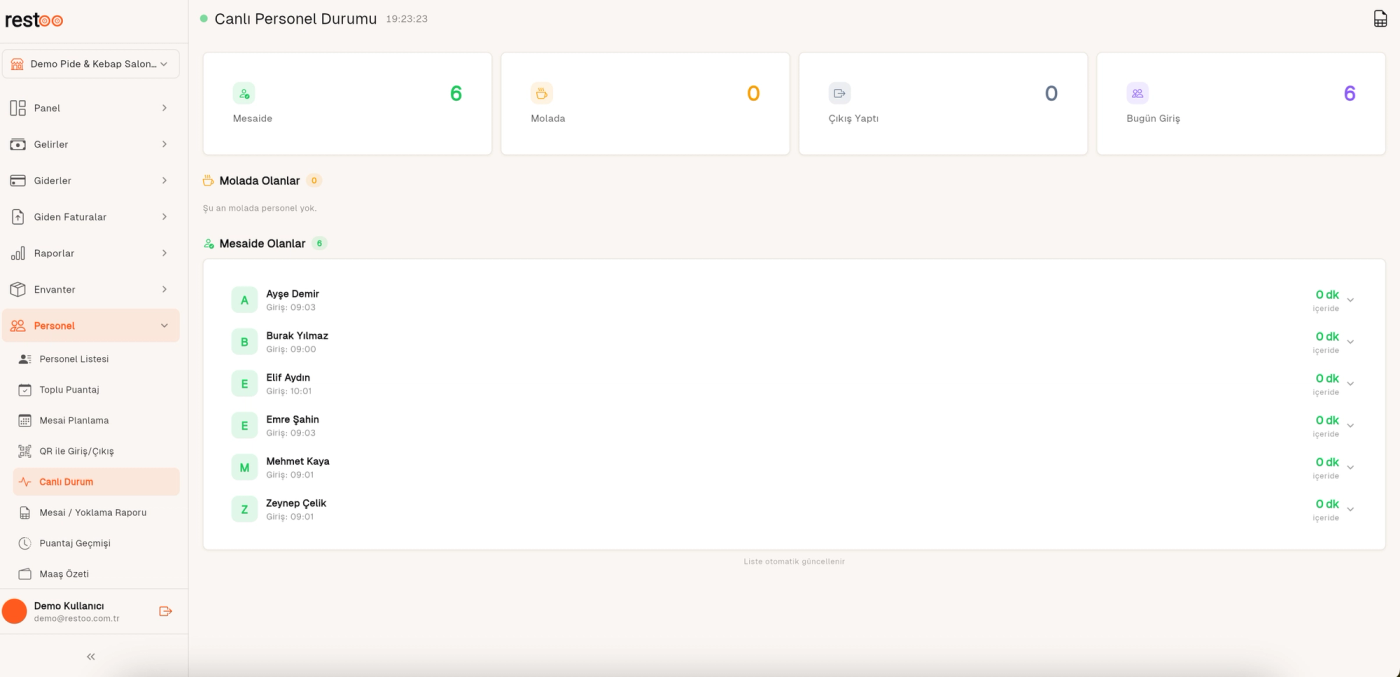Click Zeynep Çelik's avatar letter Z
The height and width of the screenshot is (677, 1400).
(x=244, y=510)
